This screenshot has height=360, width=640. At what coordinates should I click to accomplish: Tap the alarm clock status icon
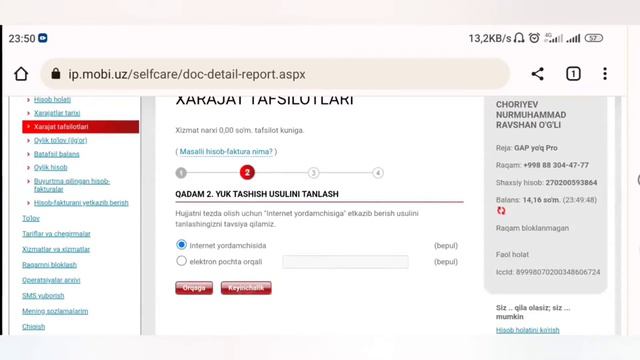pyautogui.click(x=534, y=38)
